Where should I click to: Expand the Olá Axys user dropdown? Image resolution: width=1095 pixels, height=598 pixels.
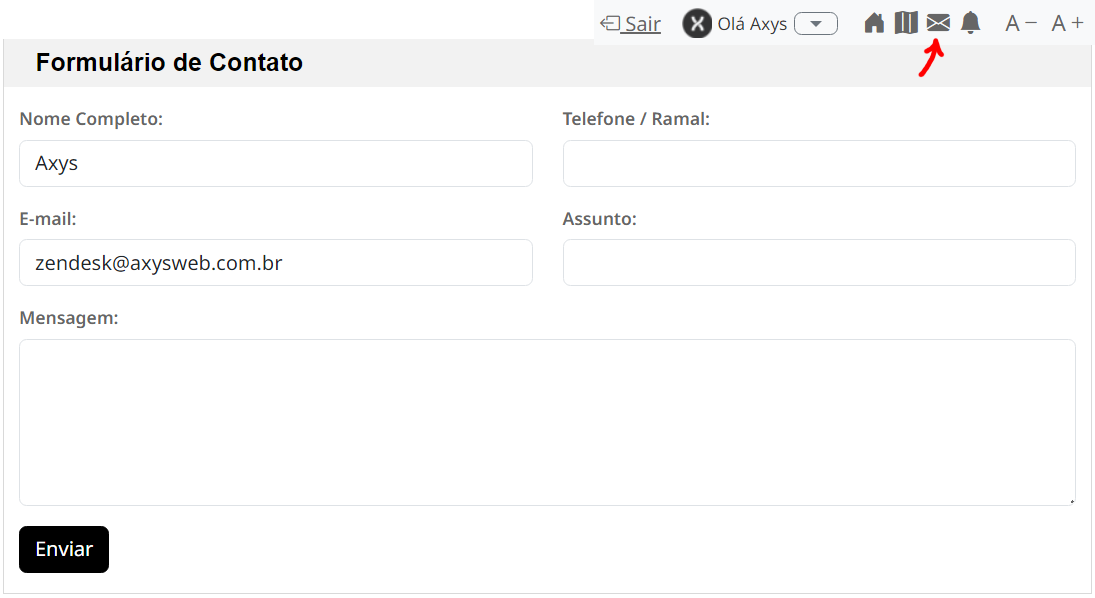tap(816, 24)
